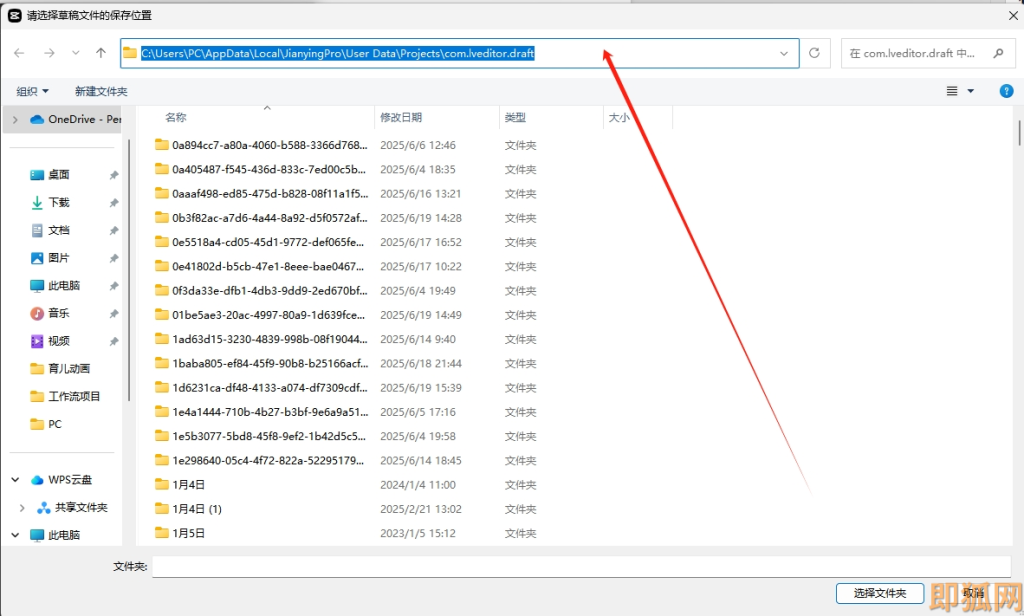This screenshot has height=616, width=1024.
Task: Unpin 视频 using its pin icon
Action: click(114, 342)
